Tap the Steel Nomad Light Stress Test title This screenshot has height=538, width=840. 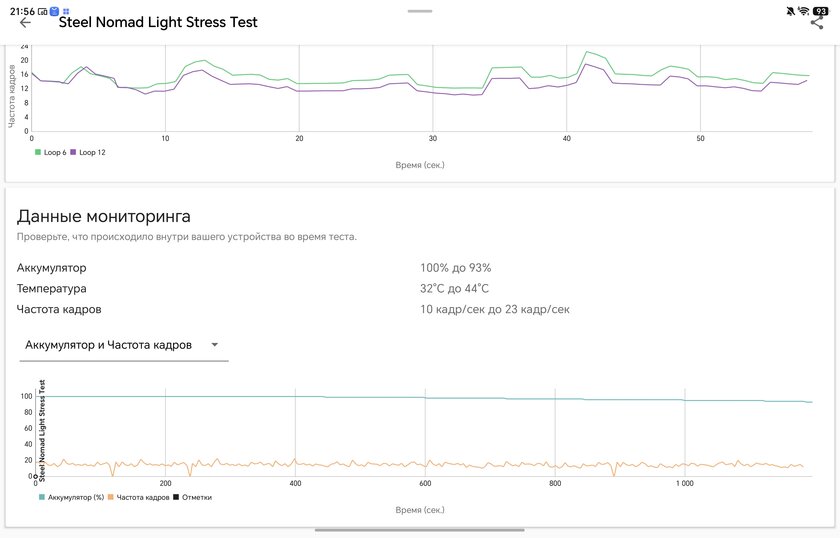coord(158,23)
